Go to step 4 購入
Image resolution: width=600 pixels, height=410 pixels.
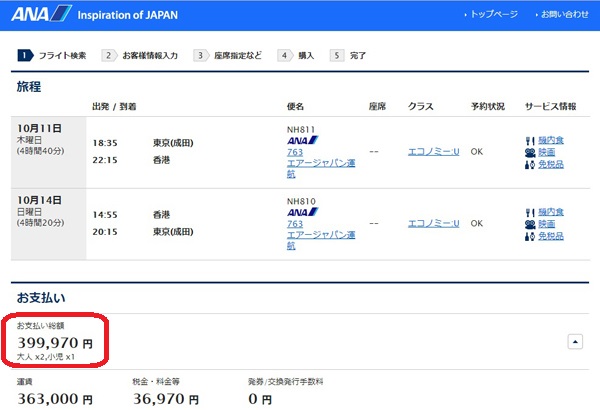[297, 55]
